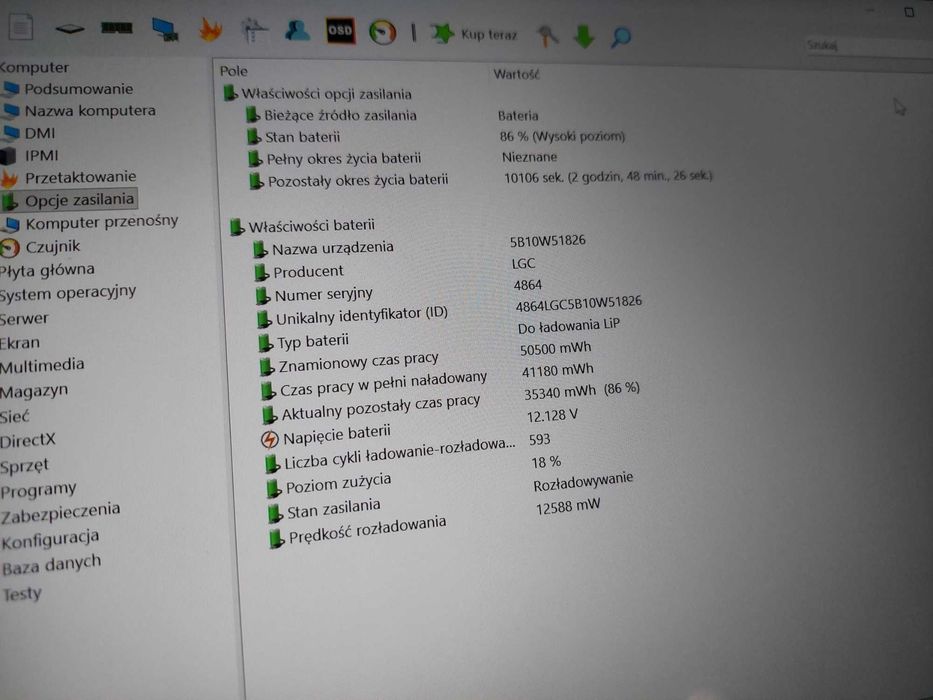
Task: Click the 12588 mW value
Action: tap(568, 507)
